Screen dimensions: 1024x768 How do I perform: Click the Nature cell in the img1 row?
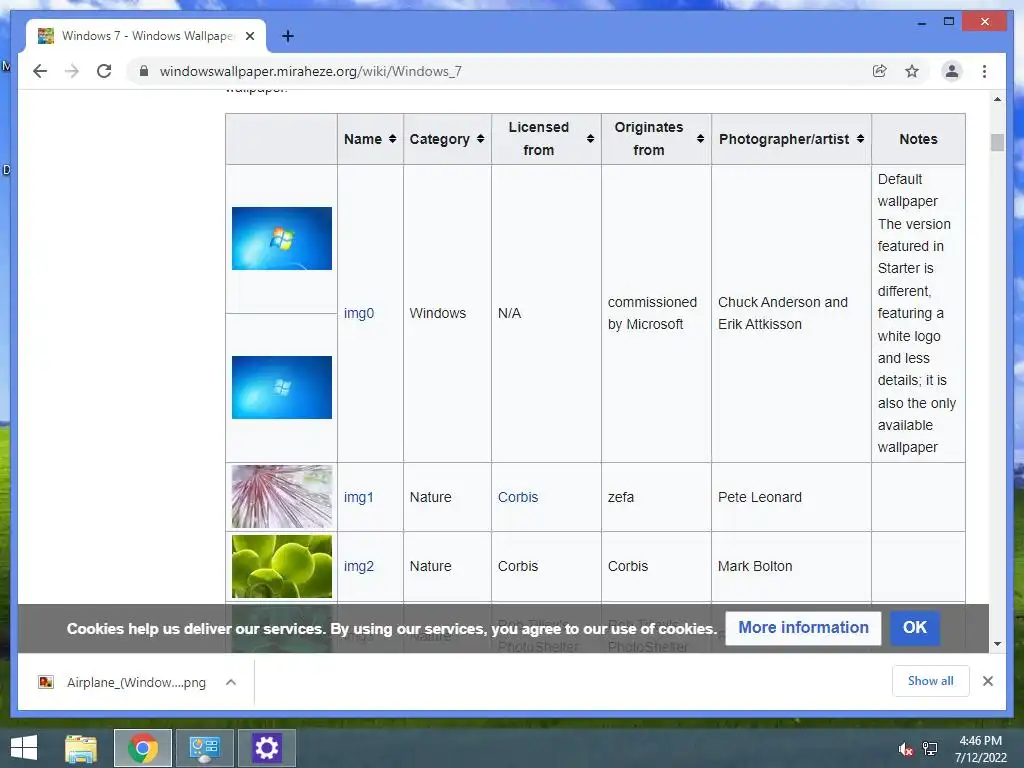tap(447, 497)
